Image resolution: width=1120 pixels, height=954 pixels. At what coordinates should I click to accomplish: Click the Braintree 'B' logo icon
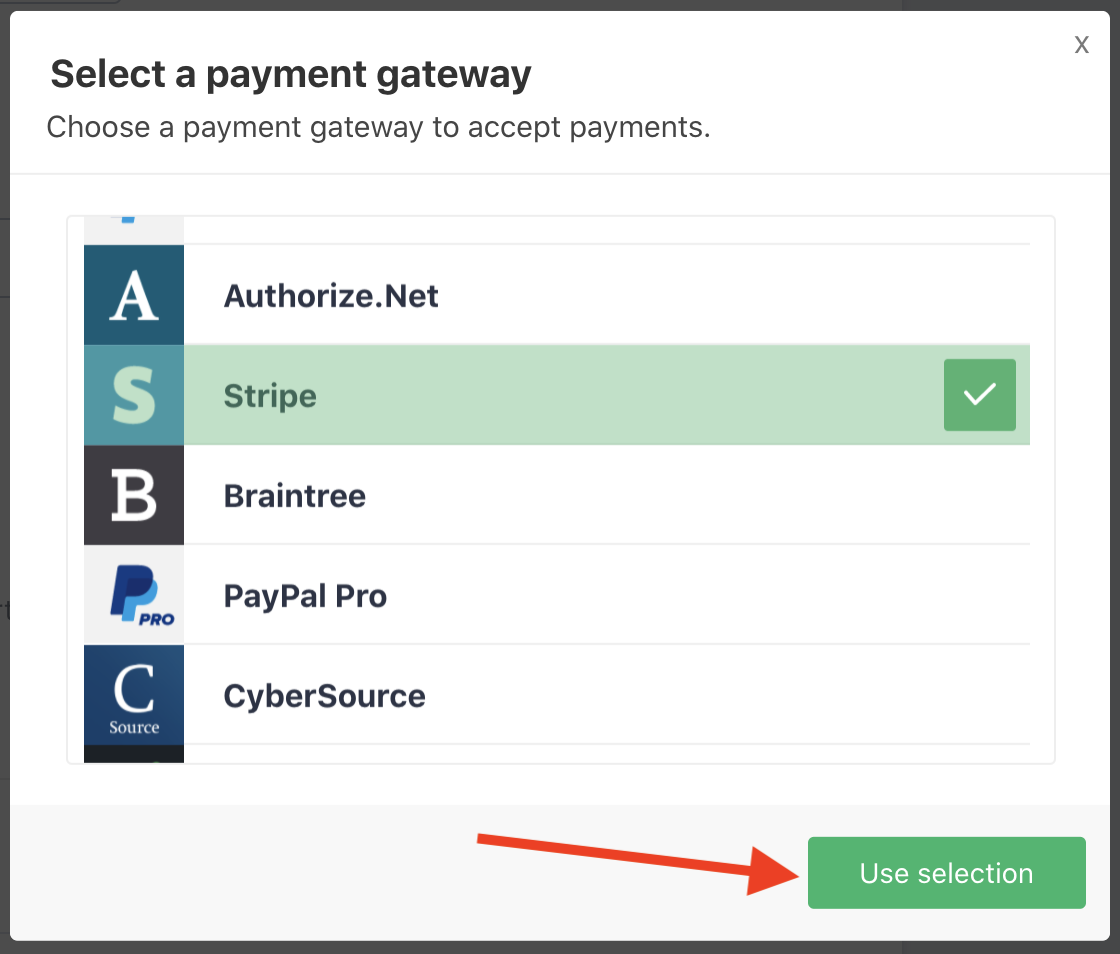[134, 496]
